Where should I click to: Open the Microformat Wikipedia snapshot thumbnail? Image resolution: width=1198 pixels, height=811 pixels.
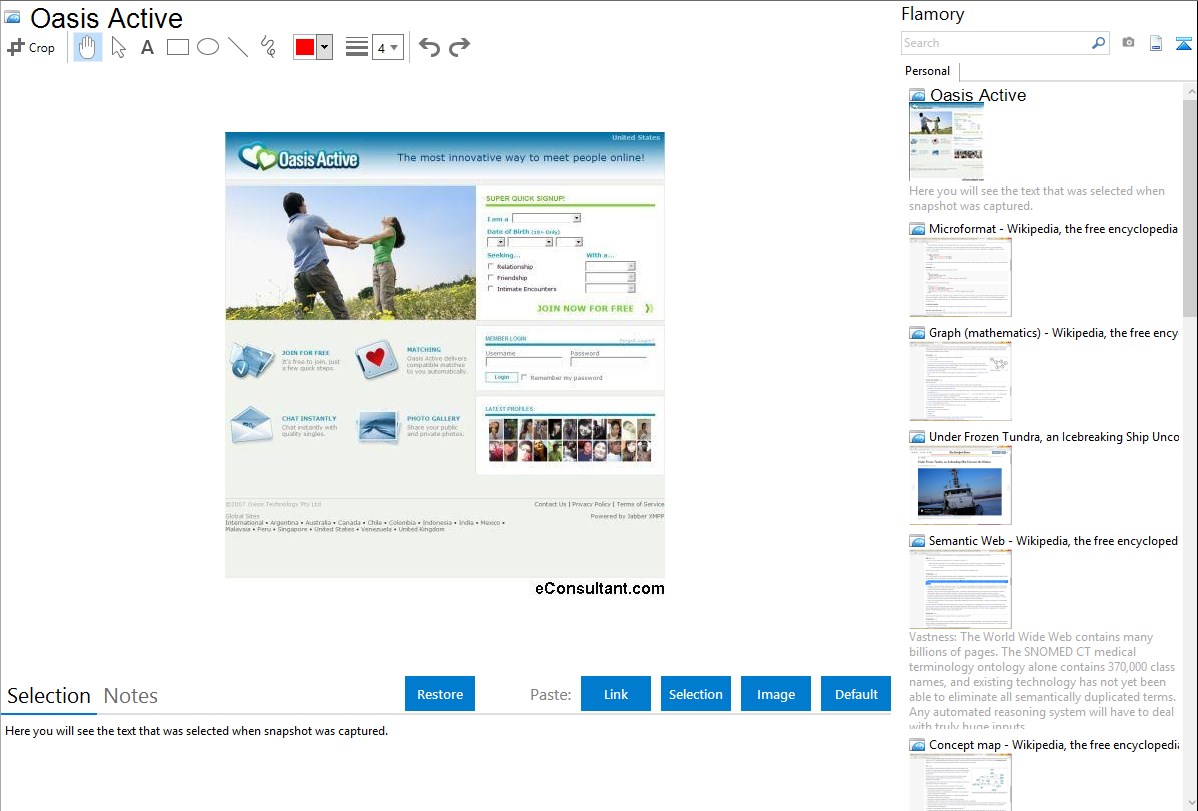coord(960,277)
